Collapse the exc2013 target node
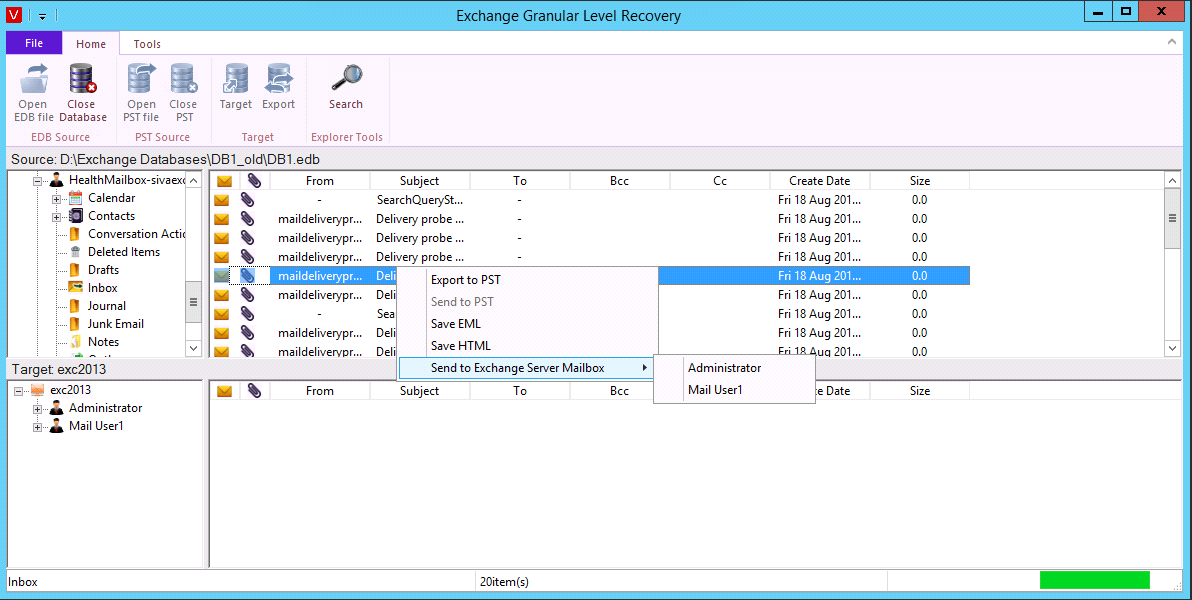 pyautogui.click(x=18, y=391)
